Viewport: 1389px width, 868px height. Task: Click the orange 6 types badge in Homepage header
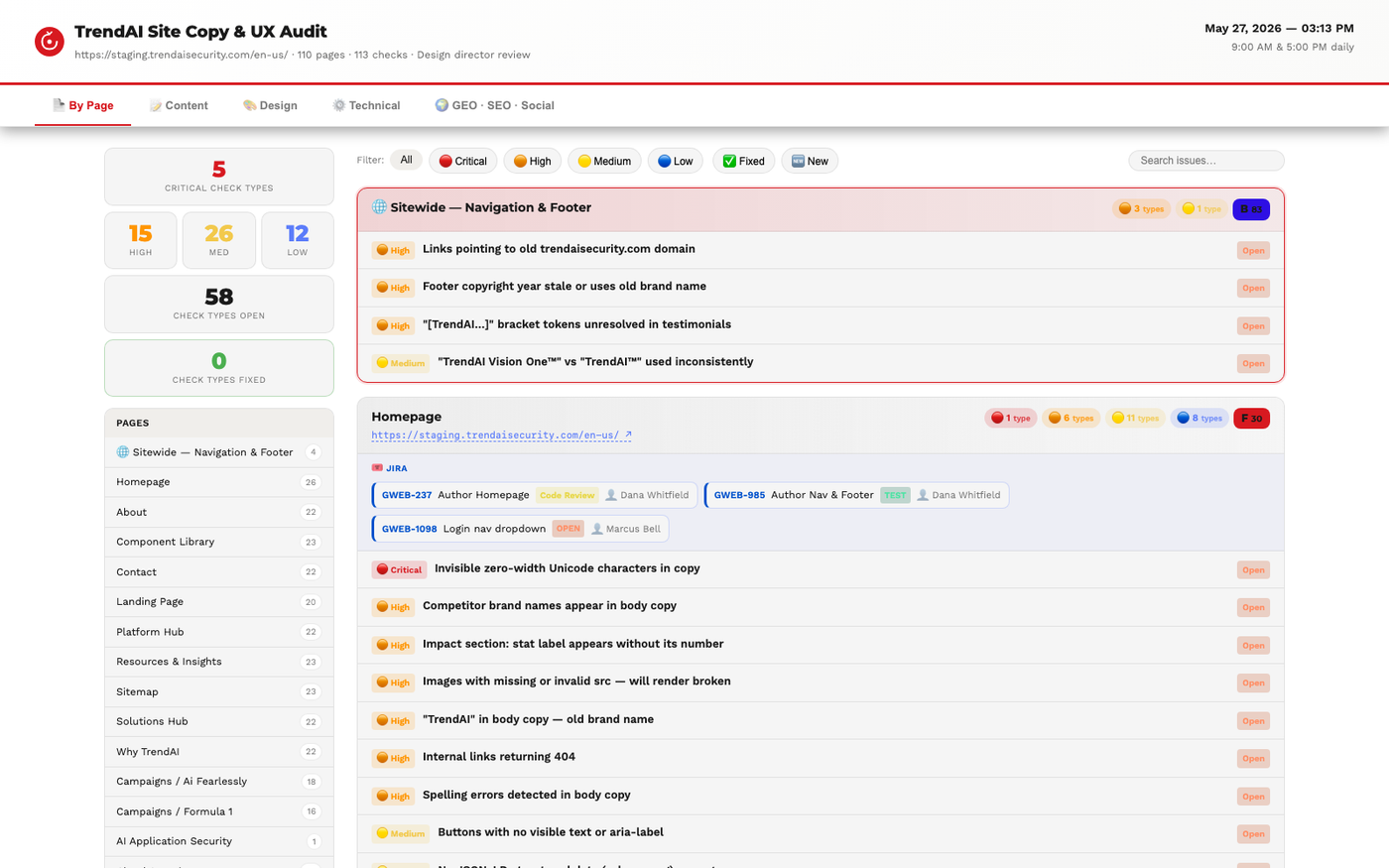[x=1071, y=419]
